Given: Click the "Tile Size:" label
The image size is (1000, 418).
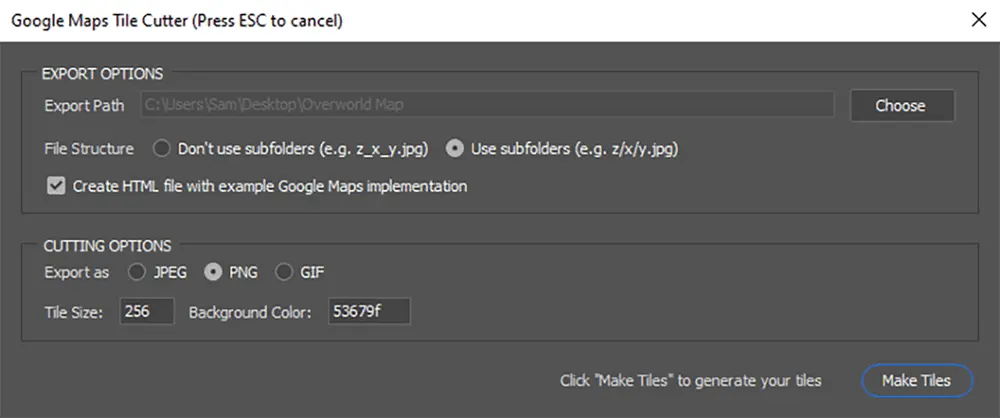Looking at the screenshot, I should [74, 313].
